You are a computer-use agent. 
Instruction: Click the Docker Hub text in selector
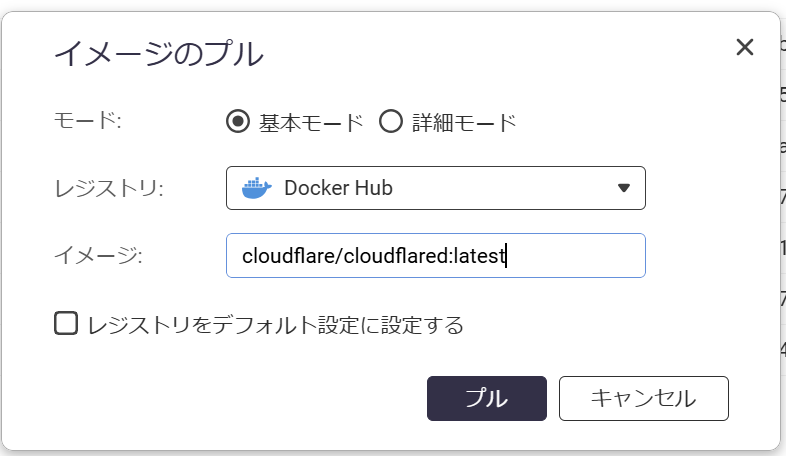337,187
